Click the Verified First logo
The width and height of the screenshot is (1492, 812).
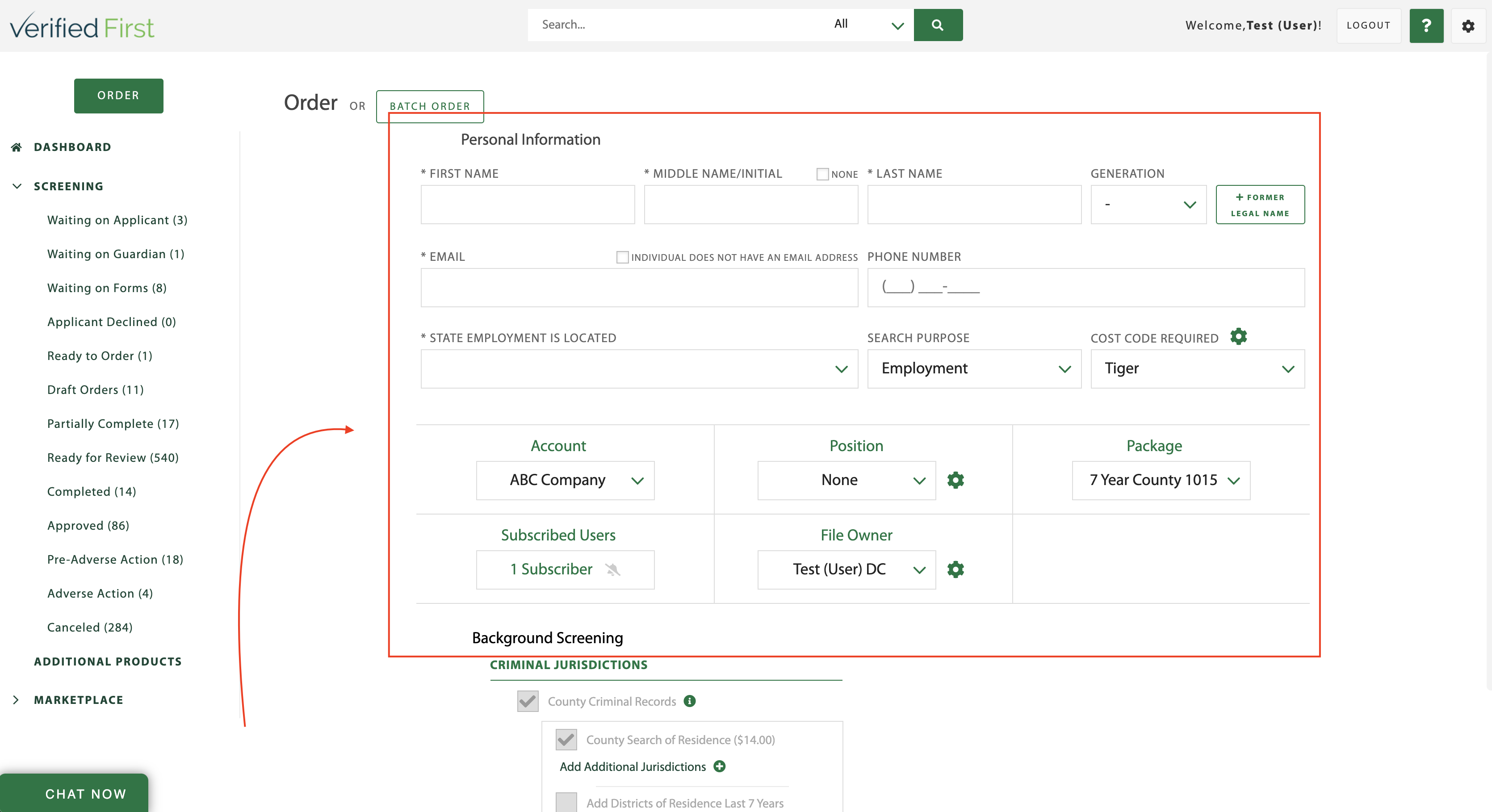point(82,26)
